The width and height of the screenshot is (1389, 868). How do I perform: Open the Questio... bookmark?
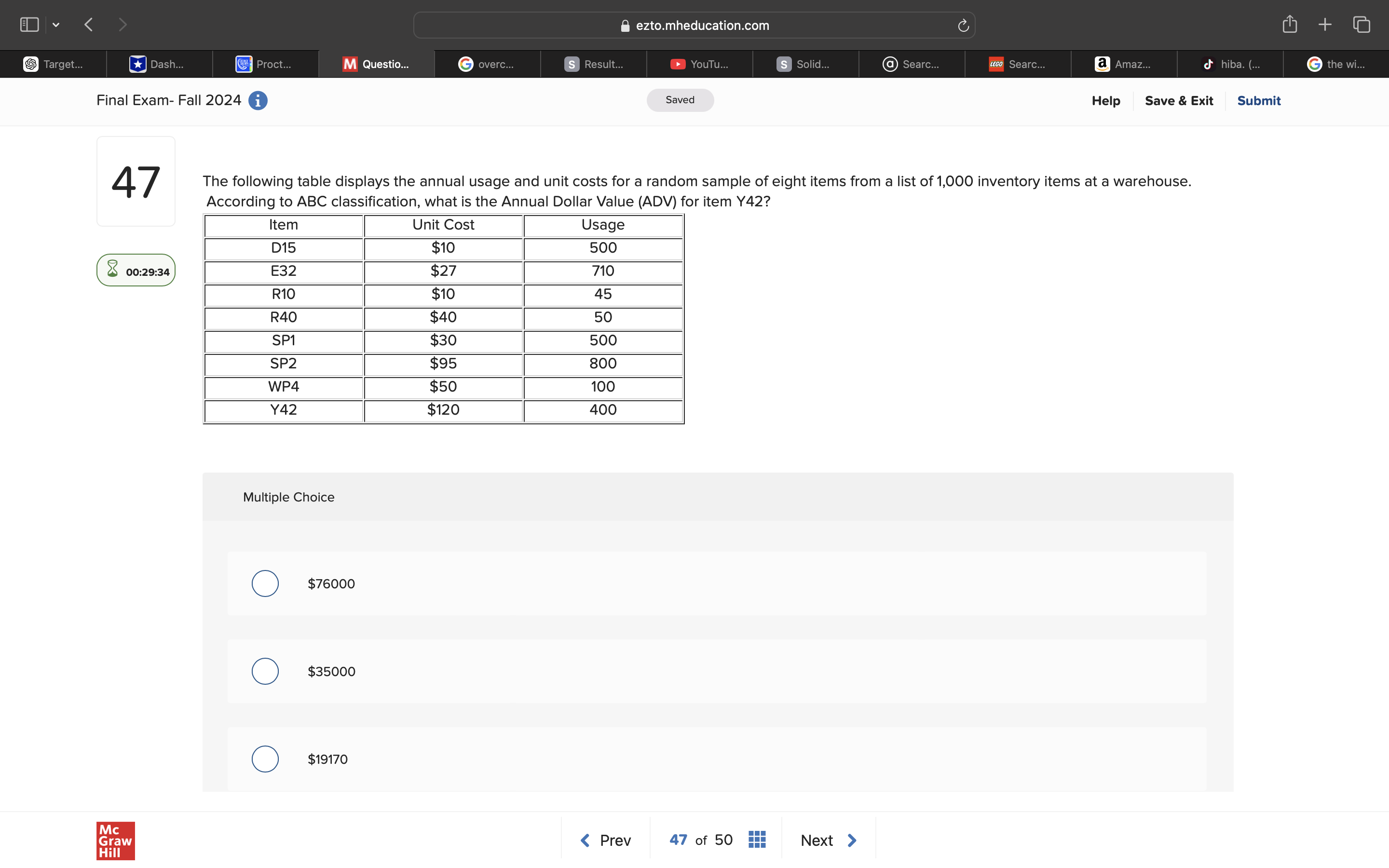[x=376, y=64]
